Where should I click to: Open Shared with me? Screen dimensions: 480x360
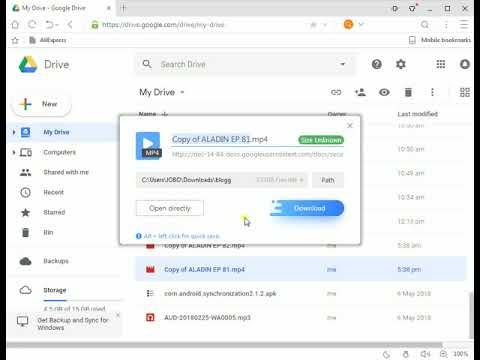click(x=66, y=172)
